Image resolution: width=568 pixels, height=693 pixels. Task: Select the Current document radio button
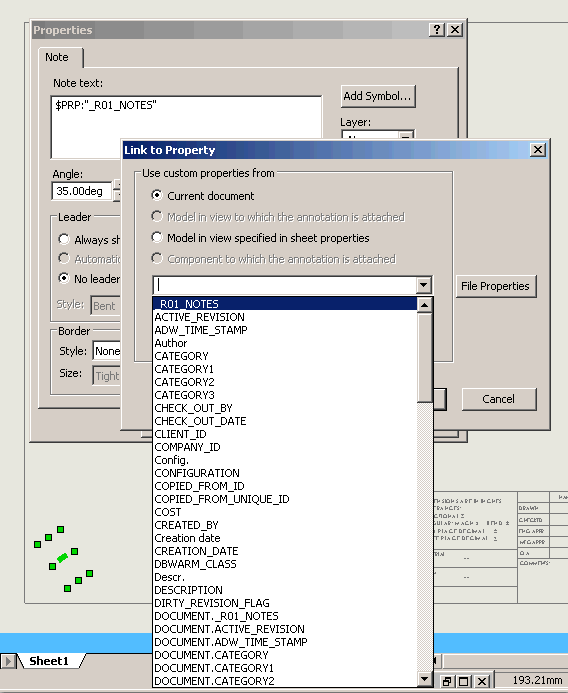click(157, 195)
